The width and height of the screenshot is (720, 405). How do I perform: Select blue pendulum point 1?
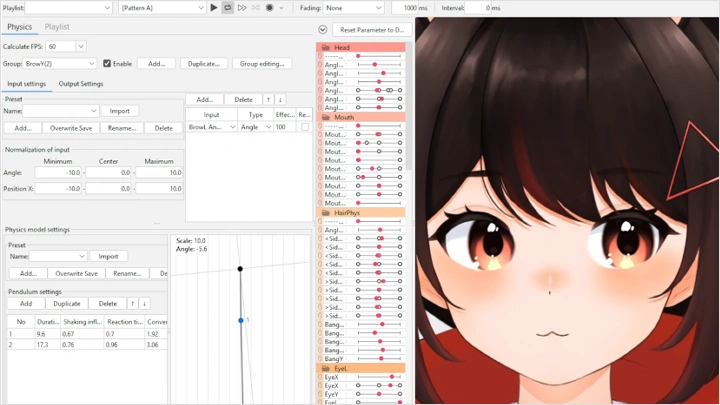tap(241, 320)
